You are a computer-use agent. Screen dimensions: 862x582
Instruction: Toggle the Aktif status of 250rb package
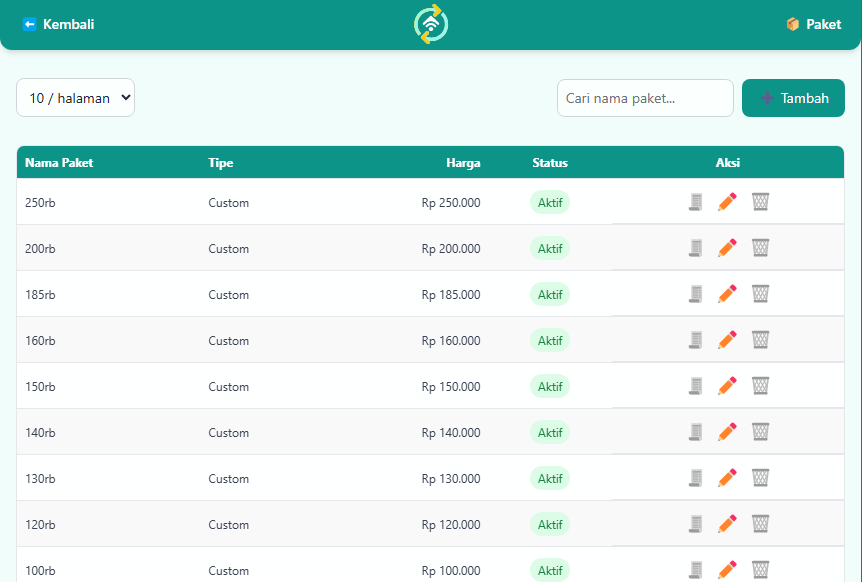tap(550, 201)
